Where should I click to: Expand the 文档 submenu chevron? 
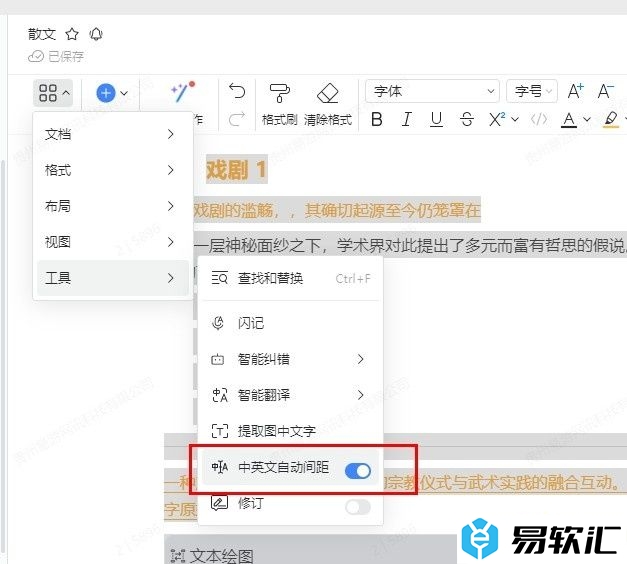[x=171, y=134]
